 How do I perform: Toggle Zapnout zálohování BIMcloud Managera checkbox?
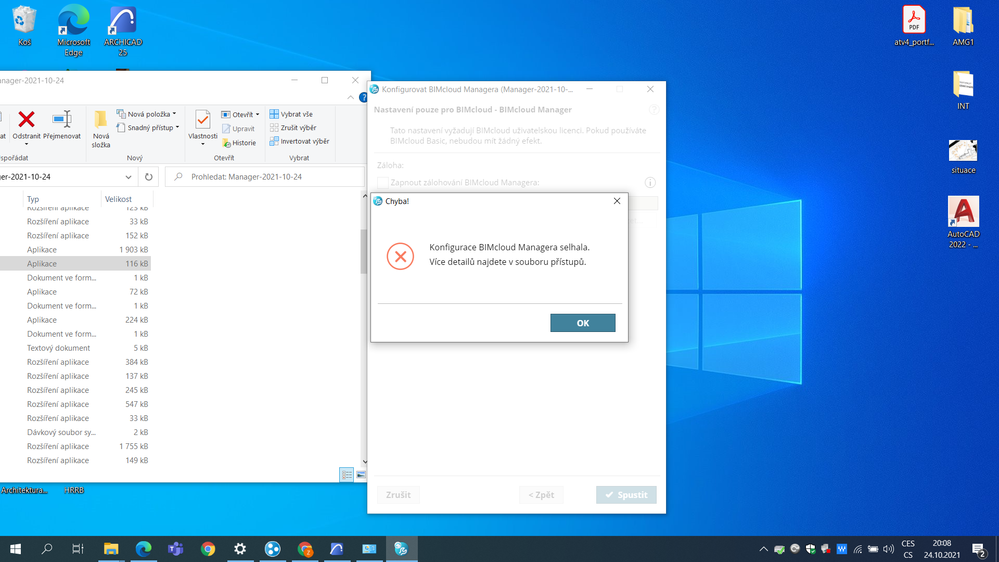pos(382,183)
